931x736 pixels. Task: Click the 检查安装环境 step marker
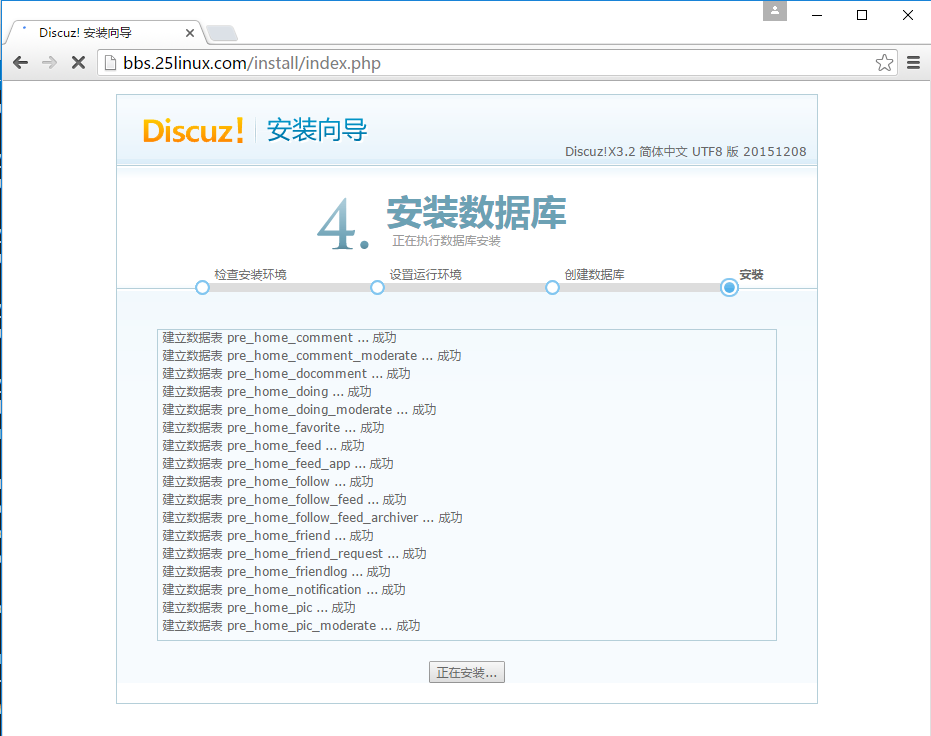pyautogui.click(x=202, y=287)
